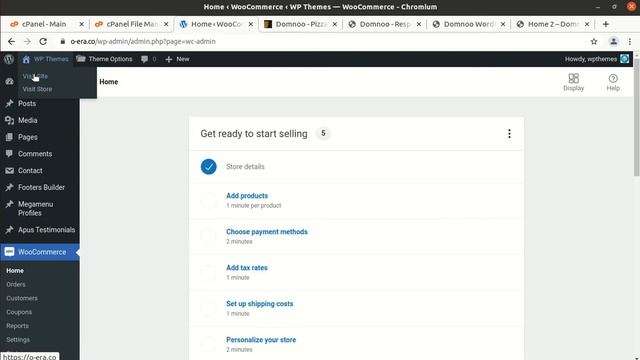Click the Apus Testimonials pin icon
640x360 pixels.
point(9,230)
